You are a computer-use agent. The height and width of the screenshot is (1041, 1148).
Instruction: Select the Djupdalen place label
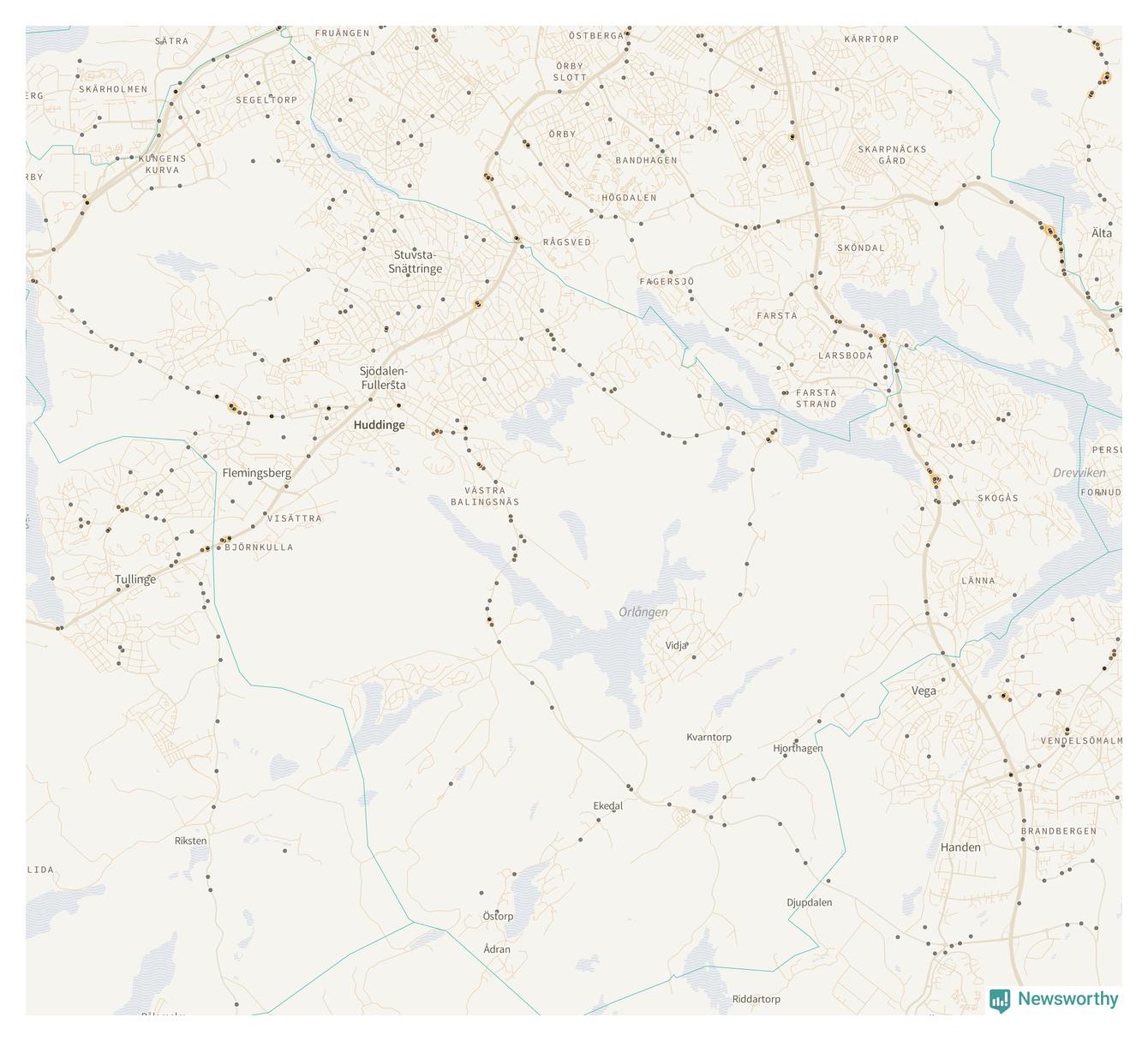coord(810,903)
